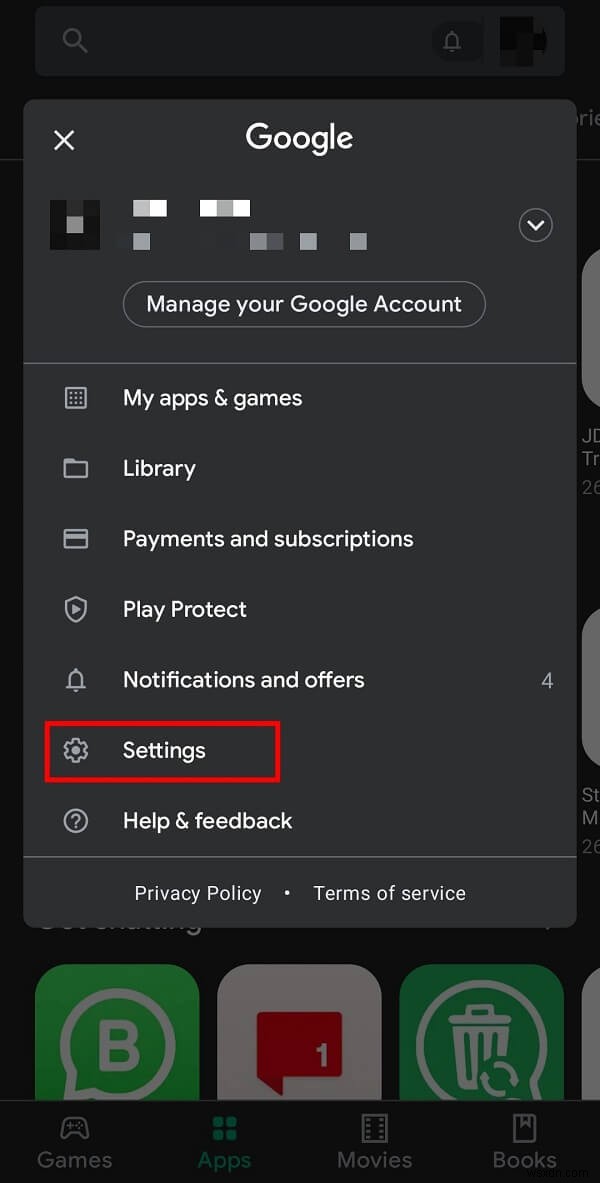Open Help & feedback
Viewport: 600px width, 1183px height.
(207, 820)
